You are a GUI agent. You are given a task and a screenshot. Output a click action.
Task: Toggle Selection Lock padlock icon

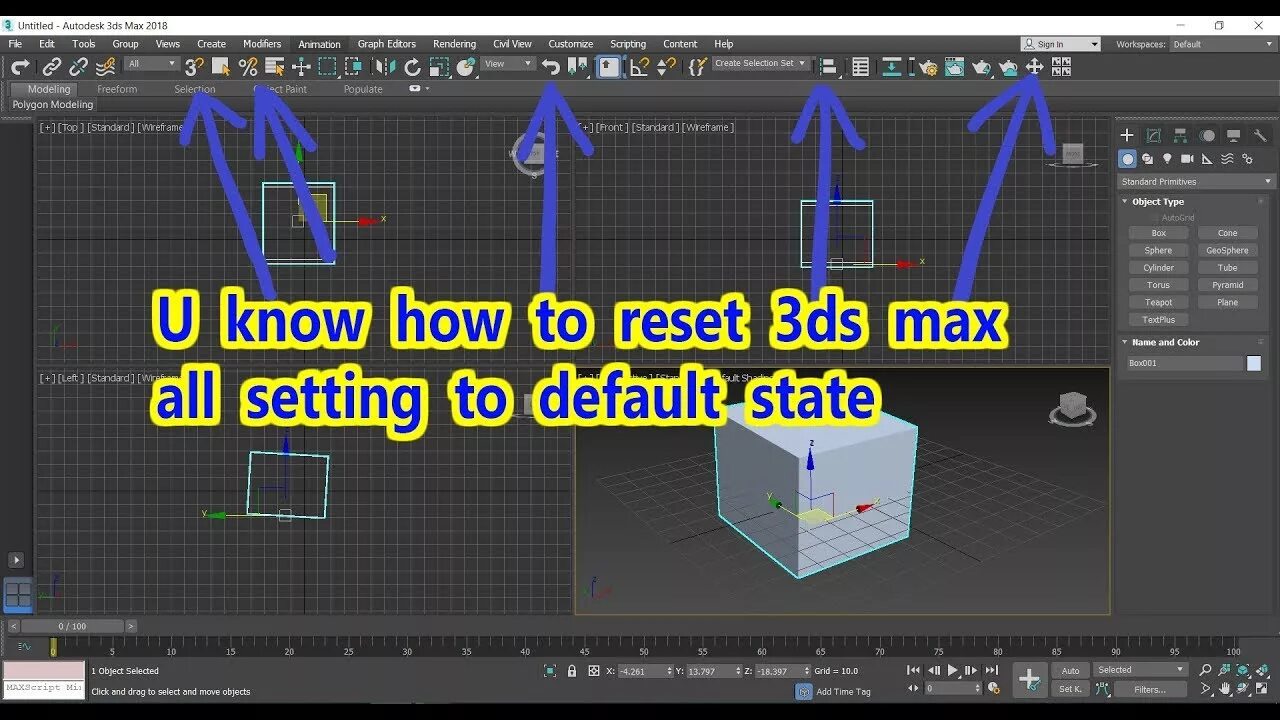click(x=572, y=671)
